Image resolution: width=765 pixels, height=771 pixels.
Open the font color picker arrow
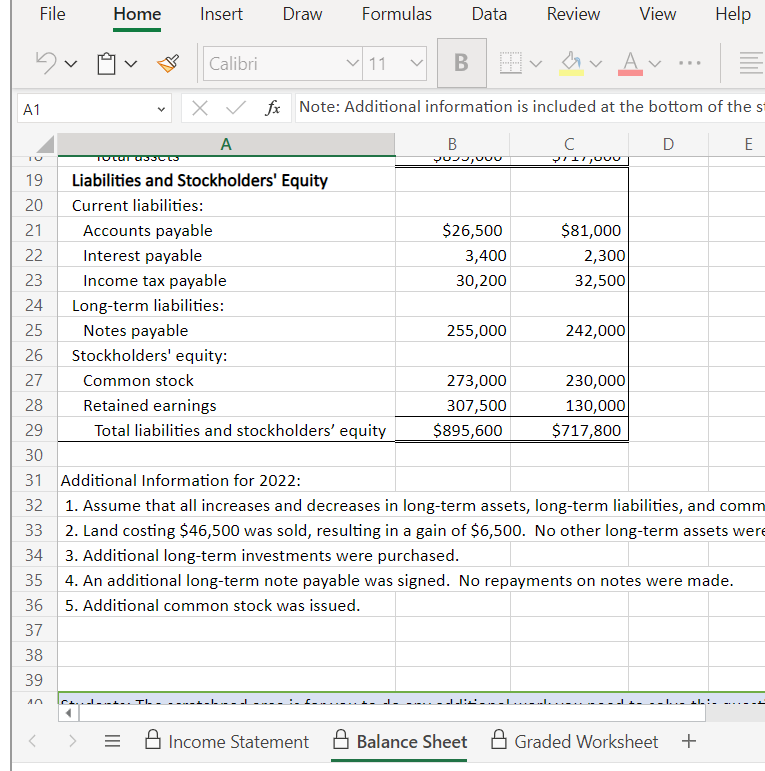(655, 64)
